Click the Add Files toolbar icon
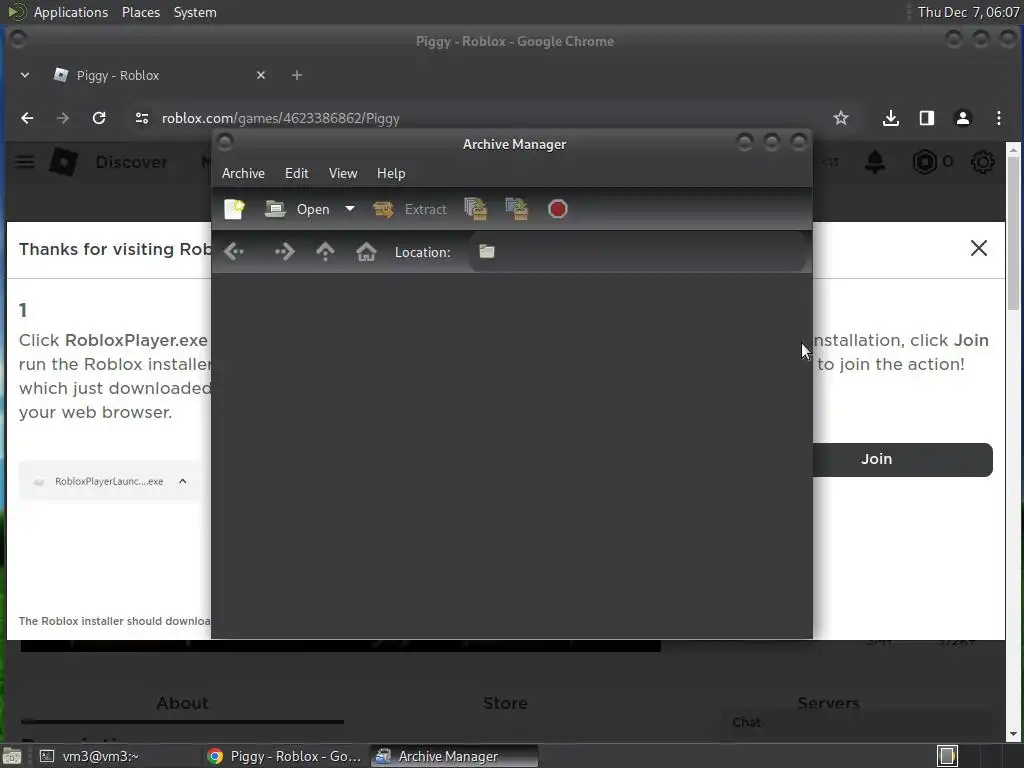Image resolution: width=1024 pixels, height=768 pixels. point(475,209)
